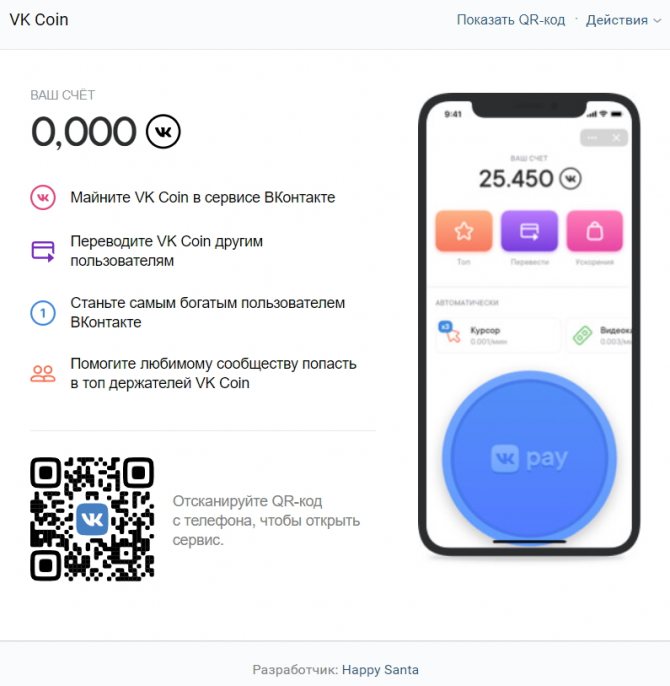Click the close X on phone mockup
The height and width of the screenshot is (686, 670).
(x=616, y=138)
